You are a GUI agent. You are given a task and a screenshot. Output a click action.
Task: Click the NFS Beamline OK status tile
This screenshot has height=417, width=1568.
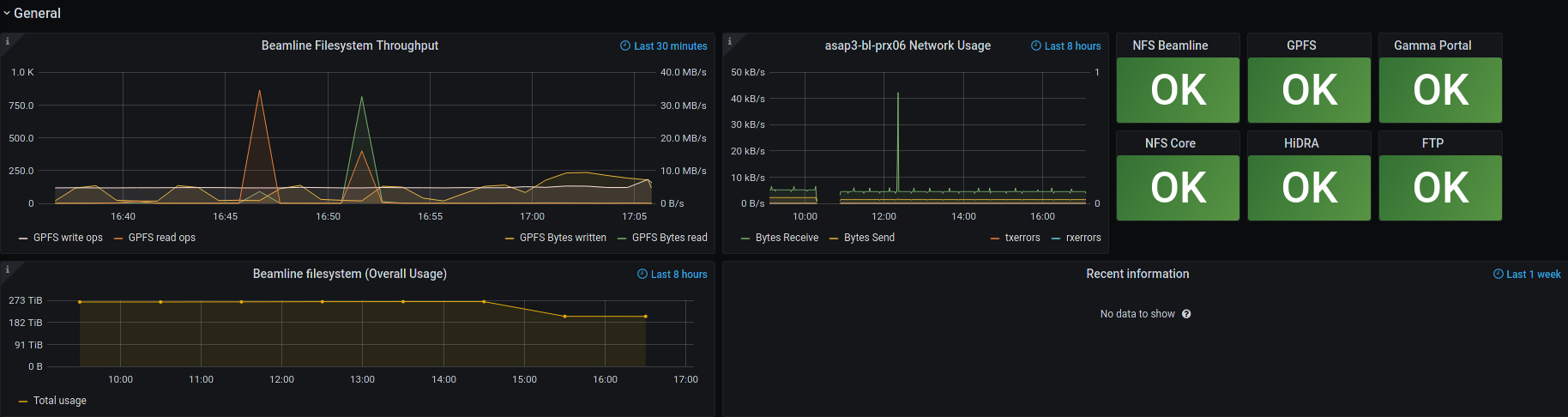click(x=1178, y=90)
